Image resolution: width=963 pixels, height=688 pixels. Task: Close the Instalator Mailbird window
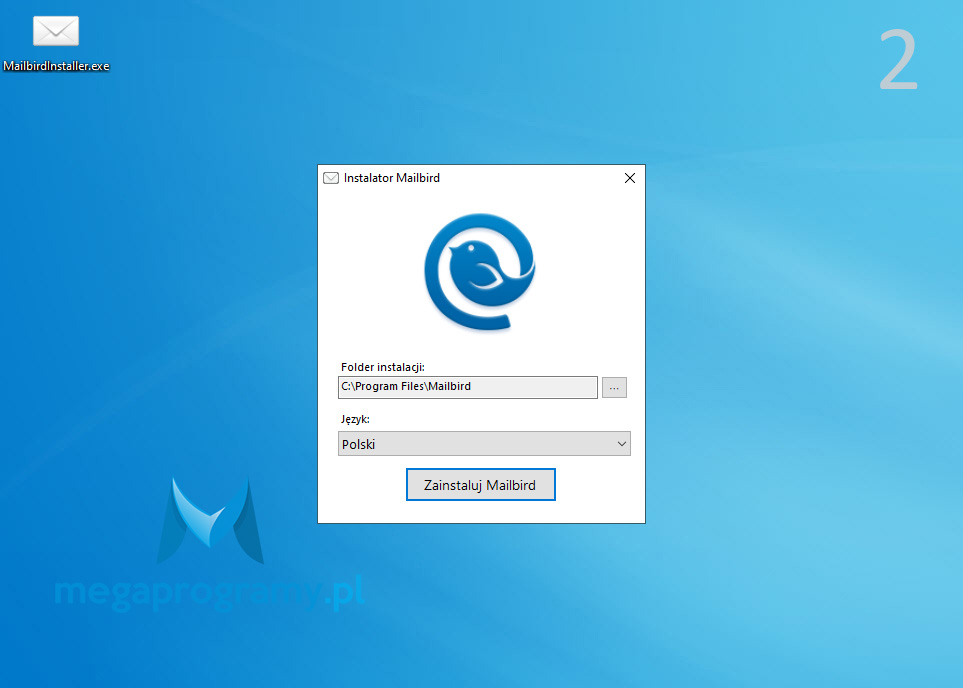pos(629,178)
